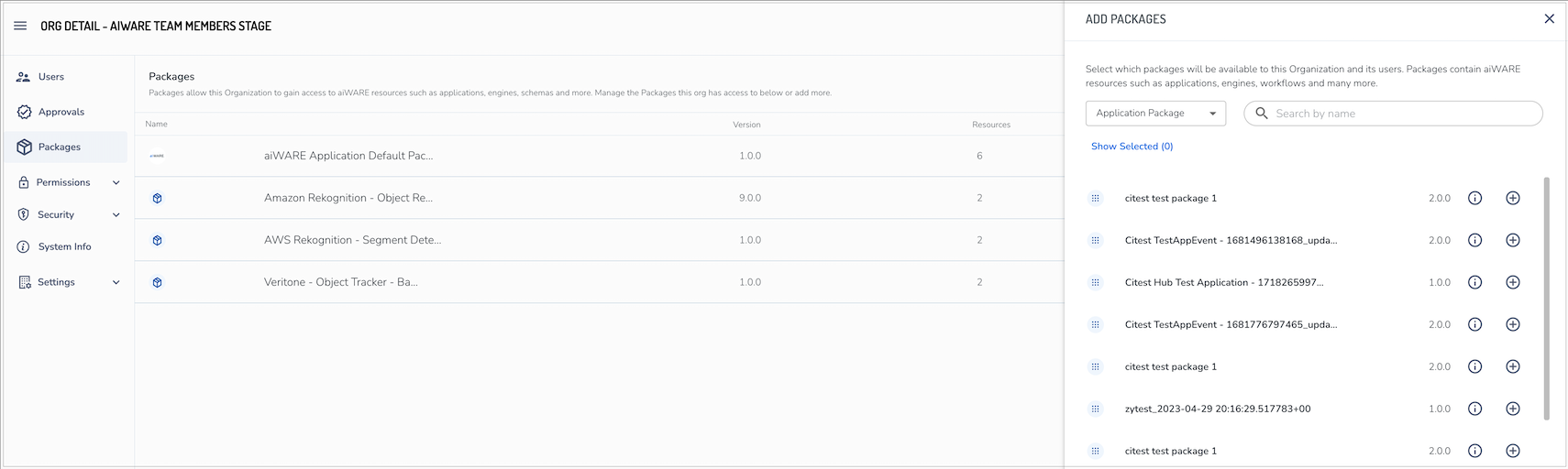Click the Amazon Rekognition package cube icon

[x=158, y=198]
